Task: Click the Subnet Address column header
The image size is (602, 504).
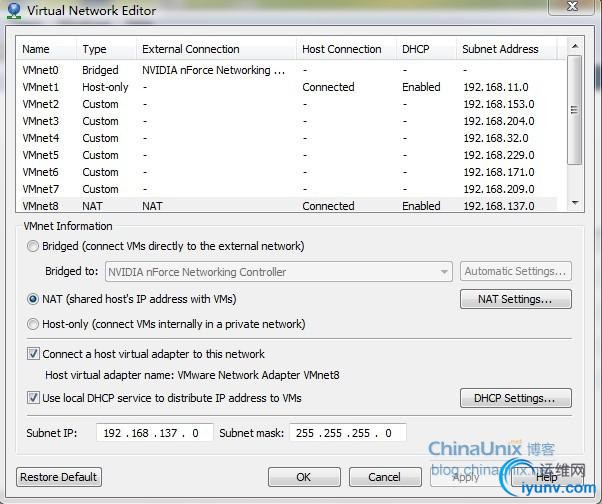Action: 506,49
